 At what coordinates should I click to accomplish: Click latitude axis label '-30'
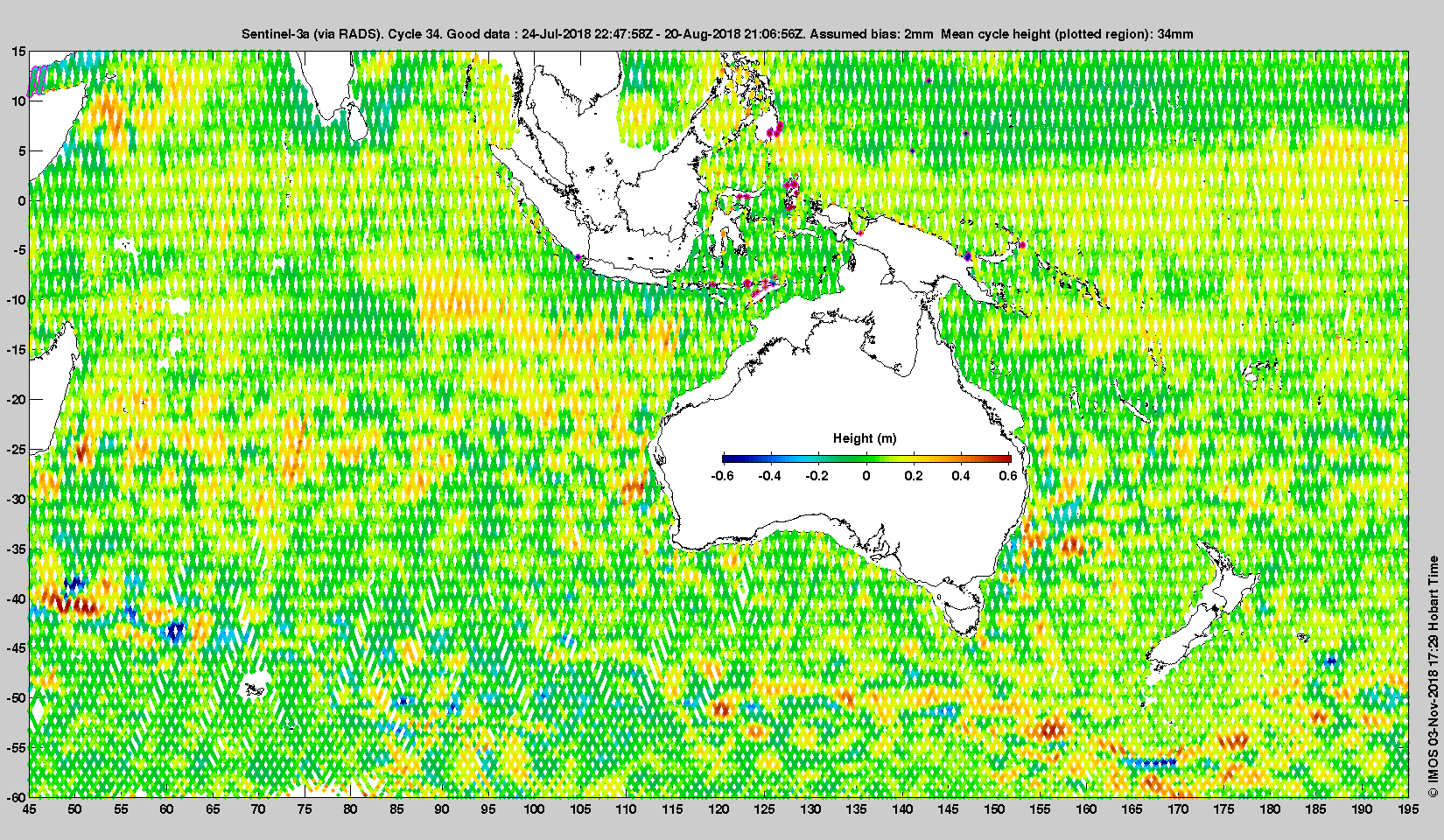point(15,499)
